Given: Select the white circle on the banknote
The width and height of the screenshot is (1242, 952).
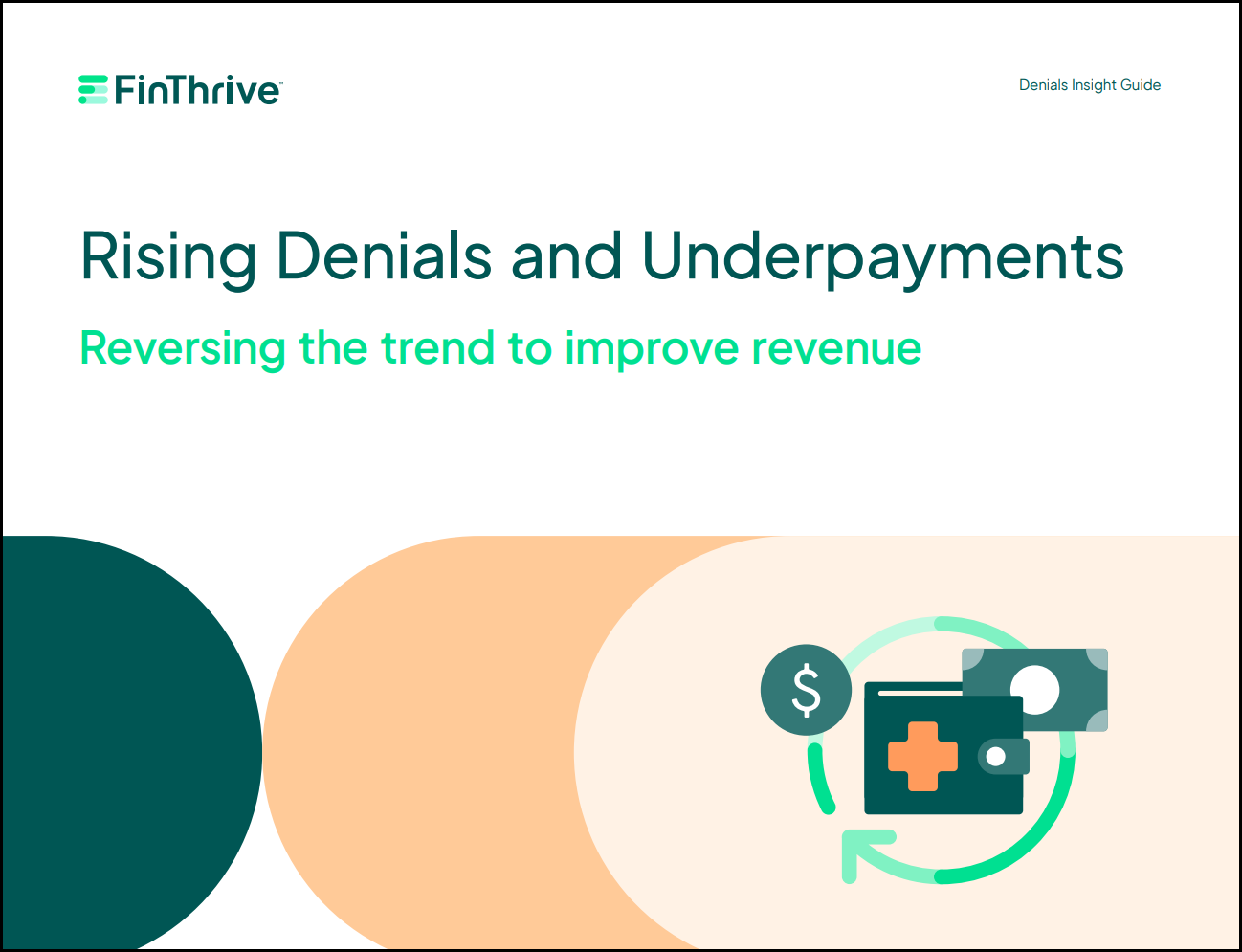Looking at the screenshot, I should pyautogui.click(x=1034, y=689).
